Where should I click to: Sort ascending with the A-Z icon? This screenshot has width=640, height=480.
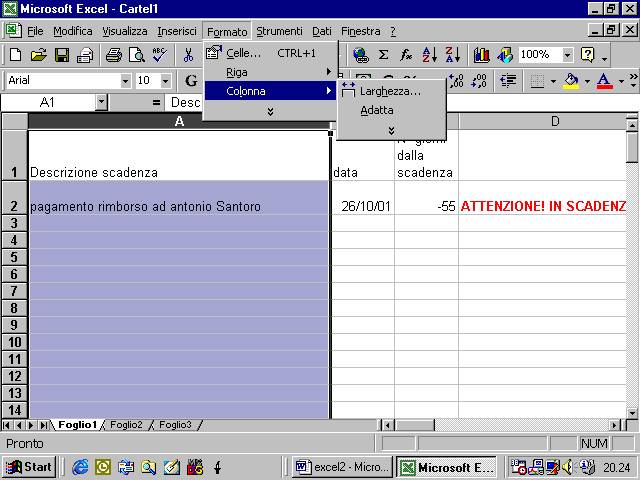429,54
